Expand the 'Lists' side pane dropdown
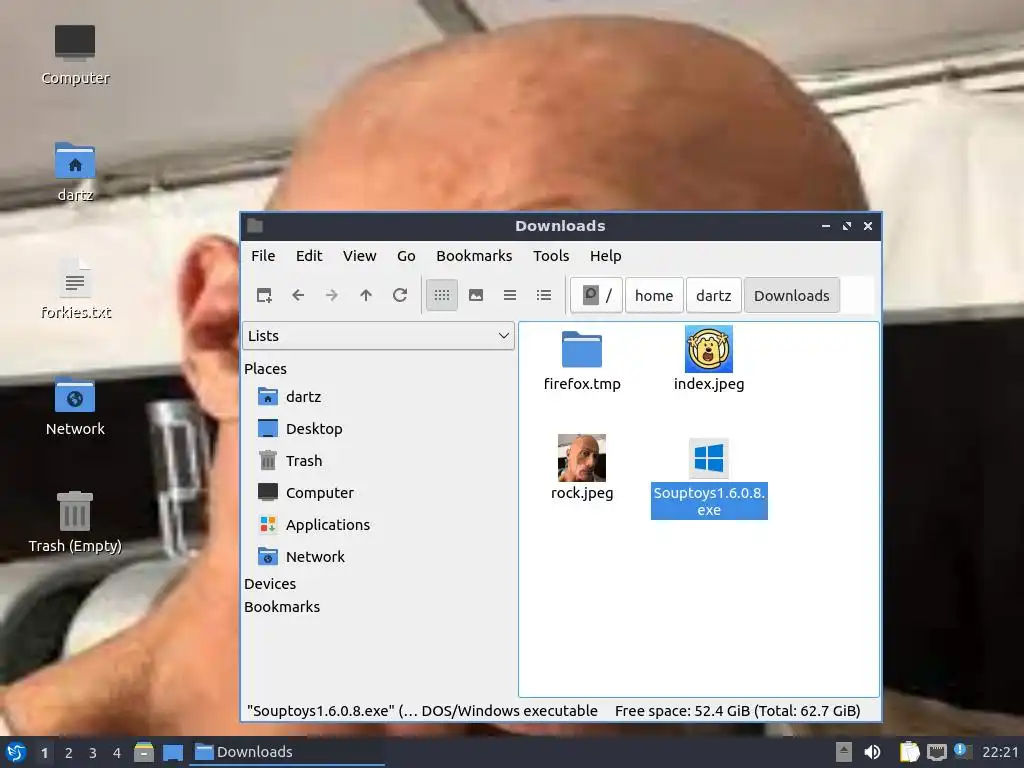 click(x=378, y=336)
